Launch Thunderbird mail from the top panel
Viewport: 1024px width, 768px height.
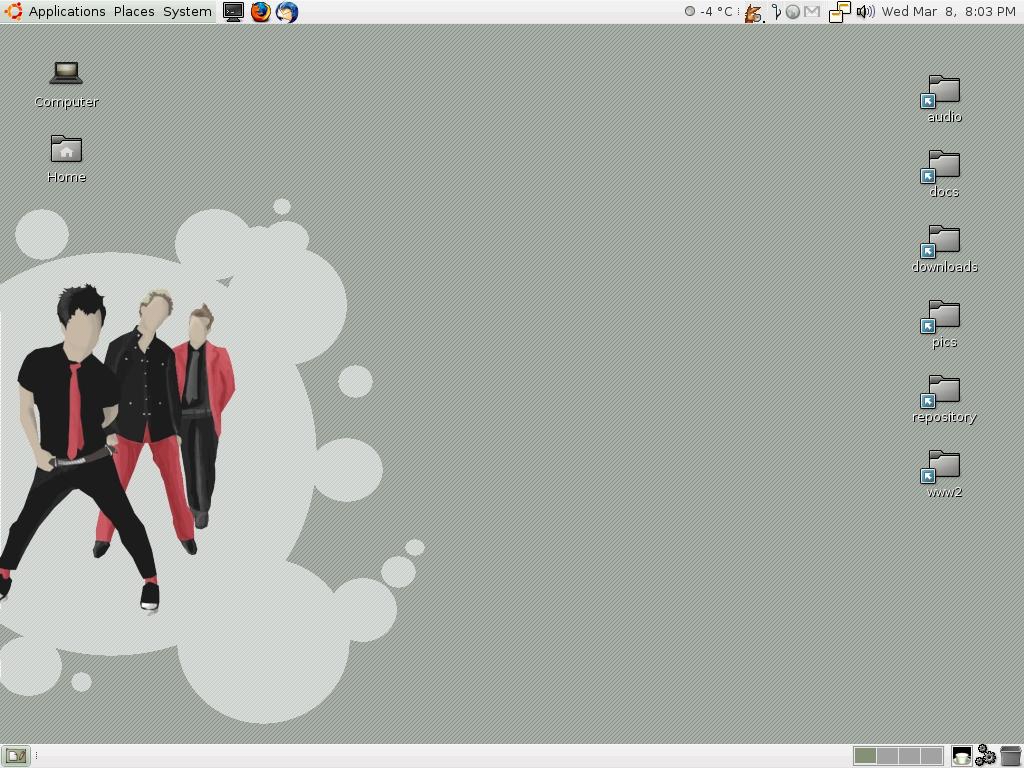tap(287, 12)
